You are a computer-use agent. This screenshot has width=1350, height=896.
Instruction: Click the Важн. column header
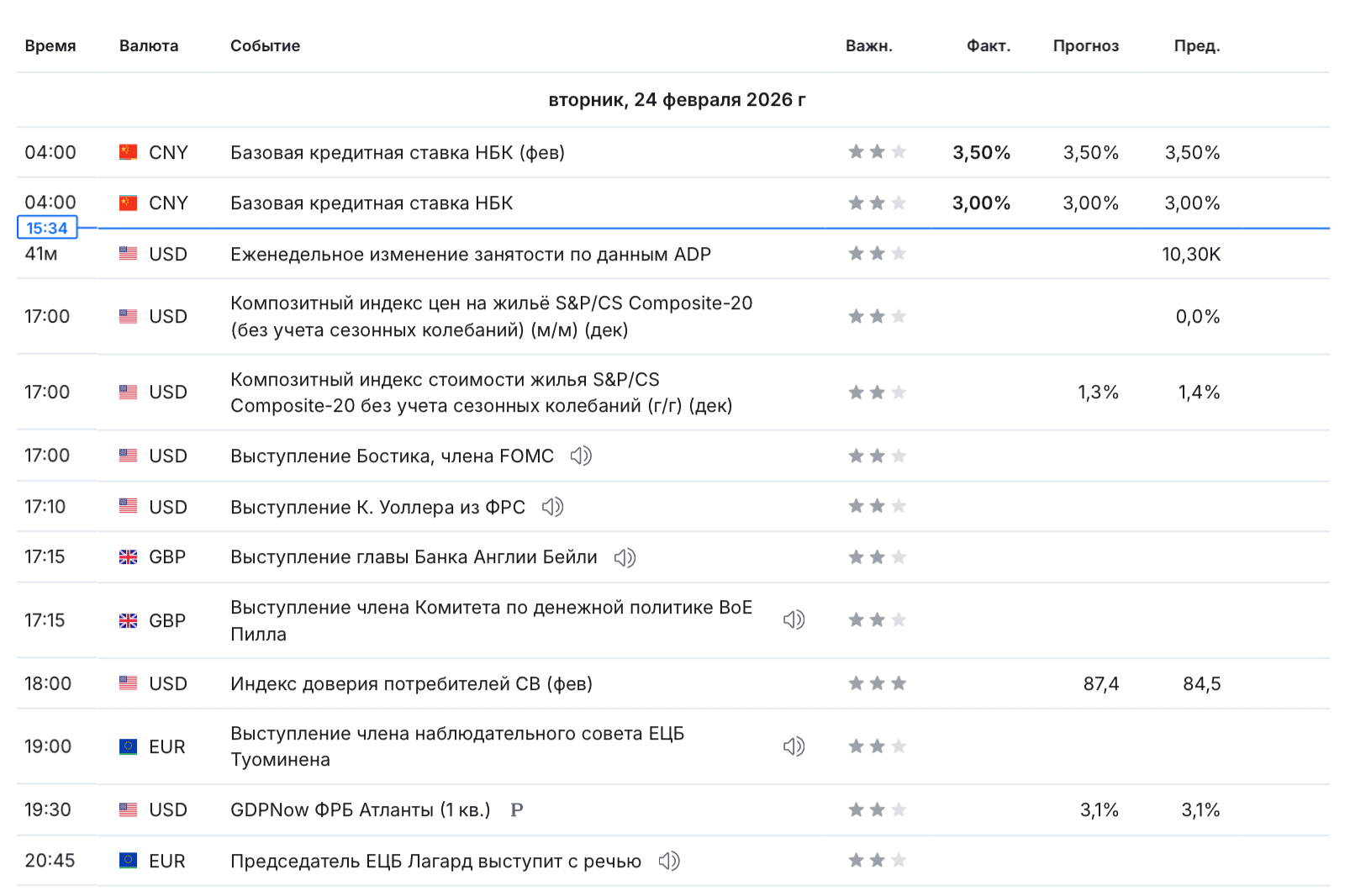click(868, 46)
